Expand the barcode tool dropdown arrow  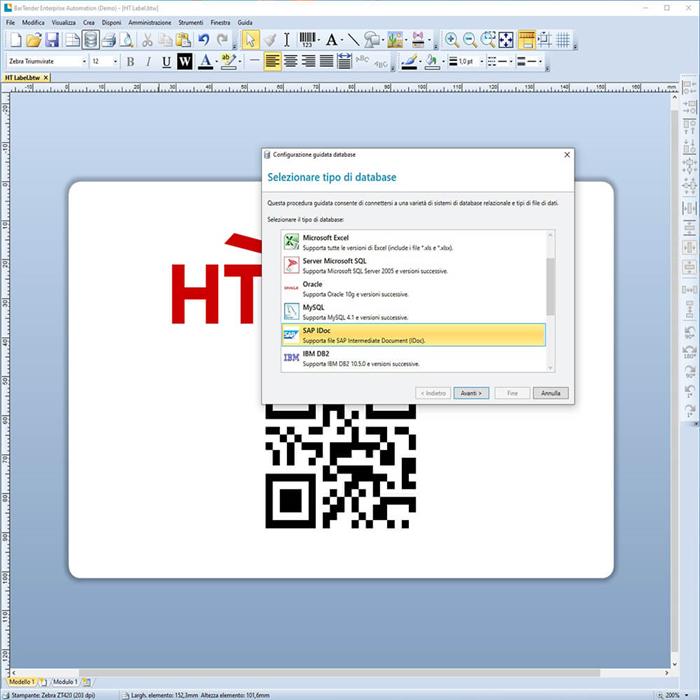tap(319, 40)
